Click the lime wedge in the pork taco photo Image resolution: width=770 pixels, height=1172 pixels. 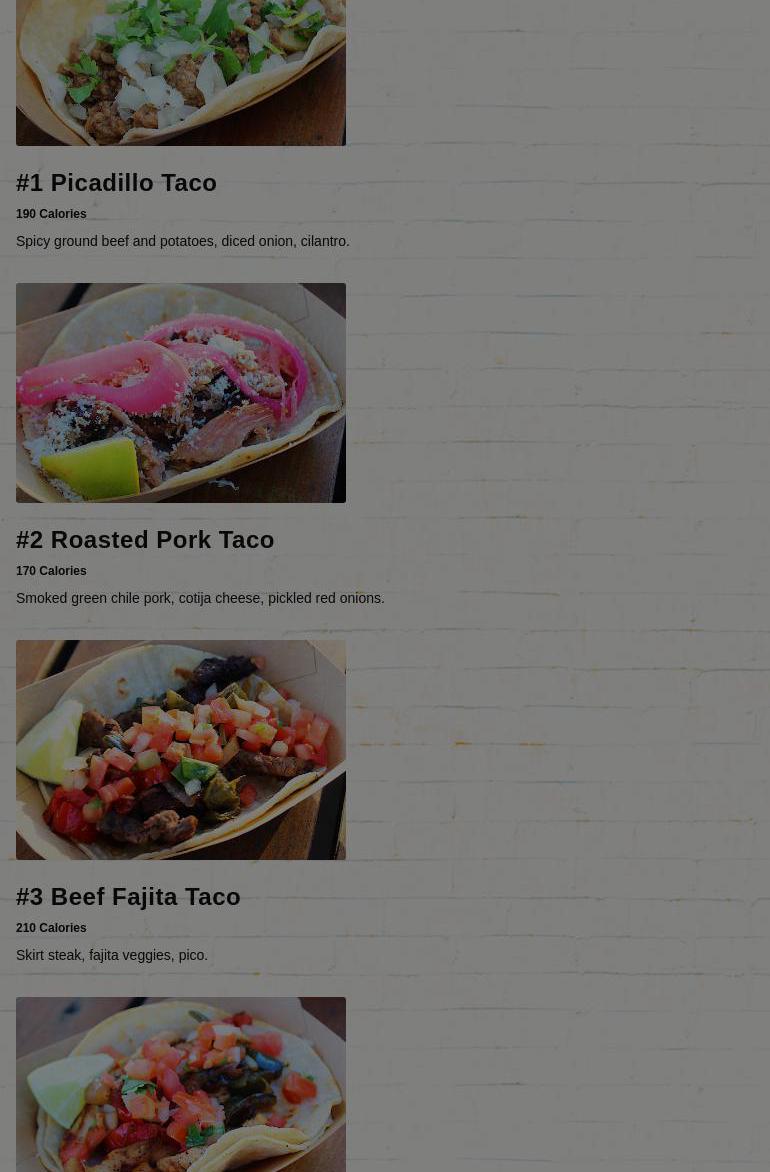(93, 469)
